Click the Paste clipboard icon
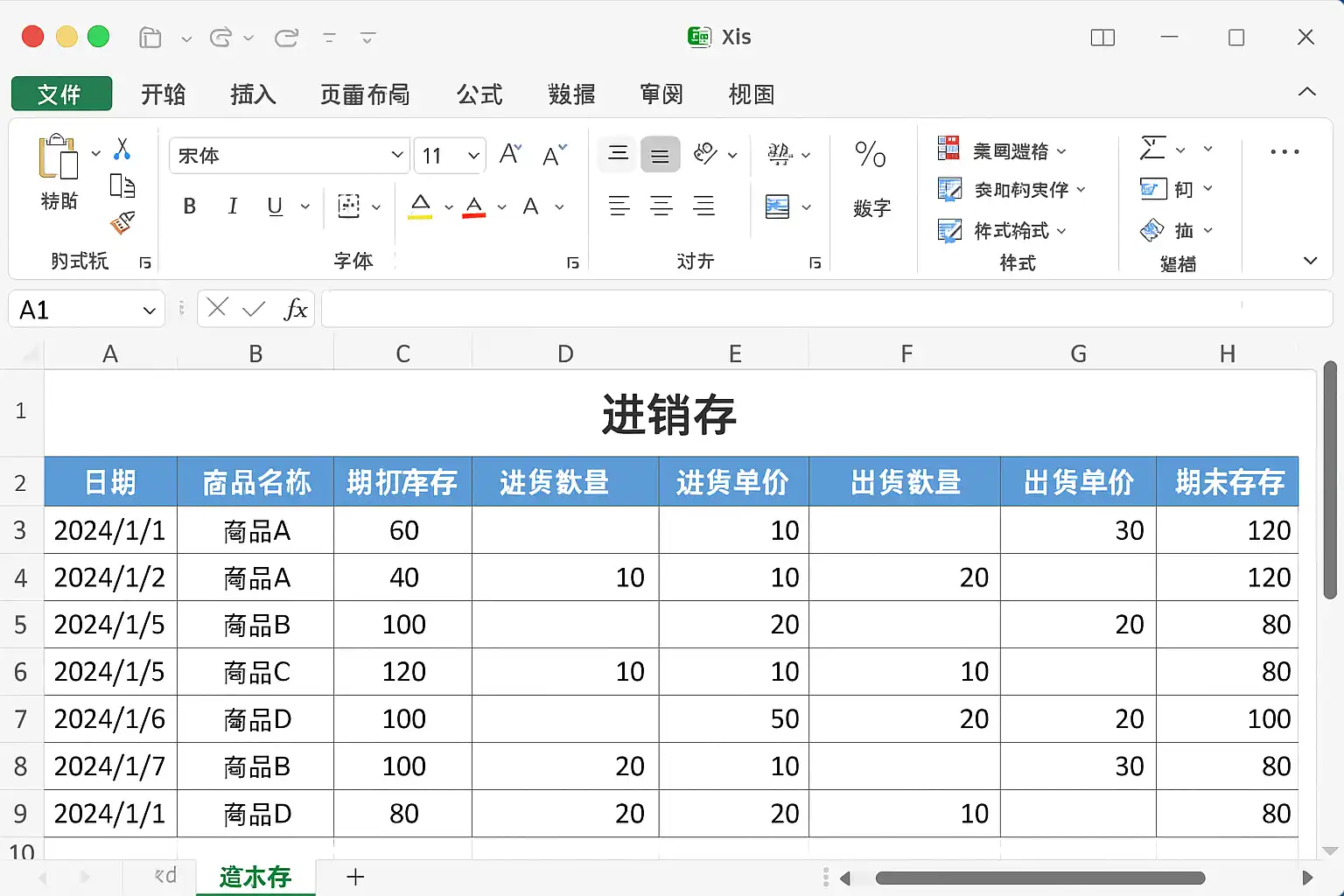This screenshot has width=1344, height=896. [58, 158]
